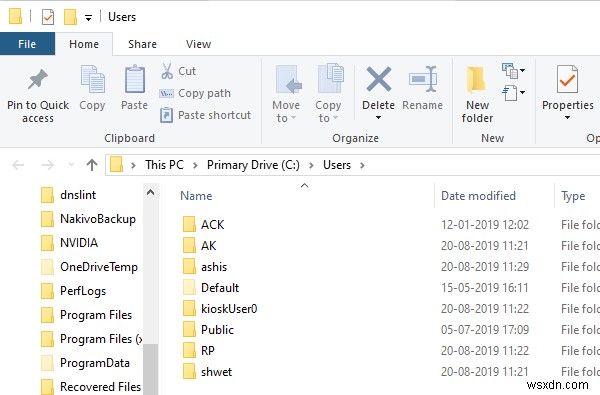Switch to the View ribbon tab
The height and width of the screenshot is (395, 600).
tap(198, 44)
